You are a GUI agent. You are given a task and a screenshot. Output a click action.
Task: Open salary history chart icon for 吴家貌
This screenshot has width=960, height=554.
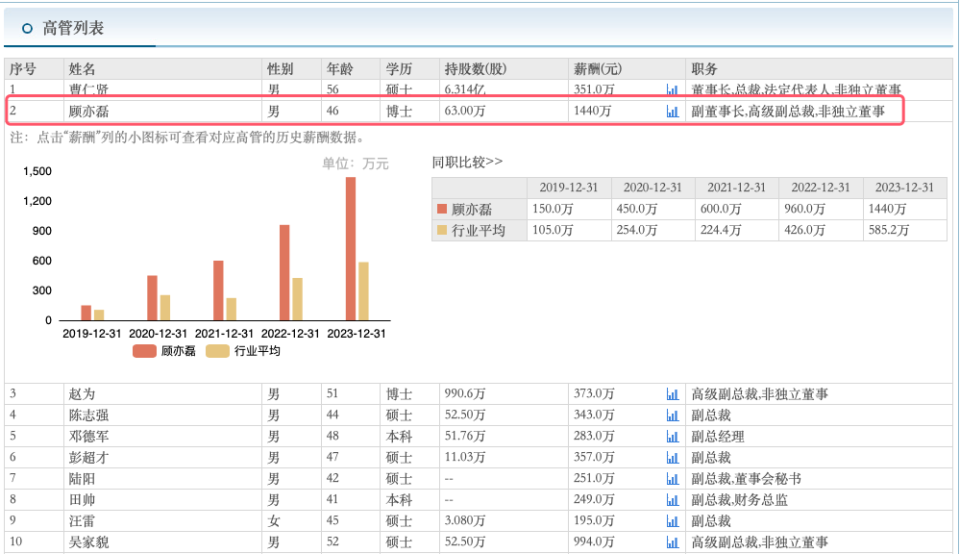(x=672, y=542)
